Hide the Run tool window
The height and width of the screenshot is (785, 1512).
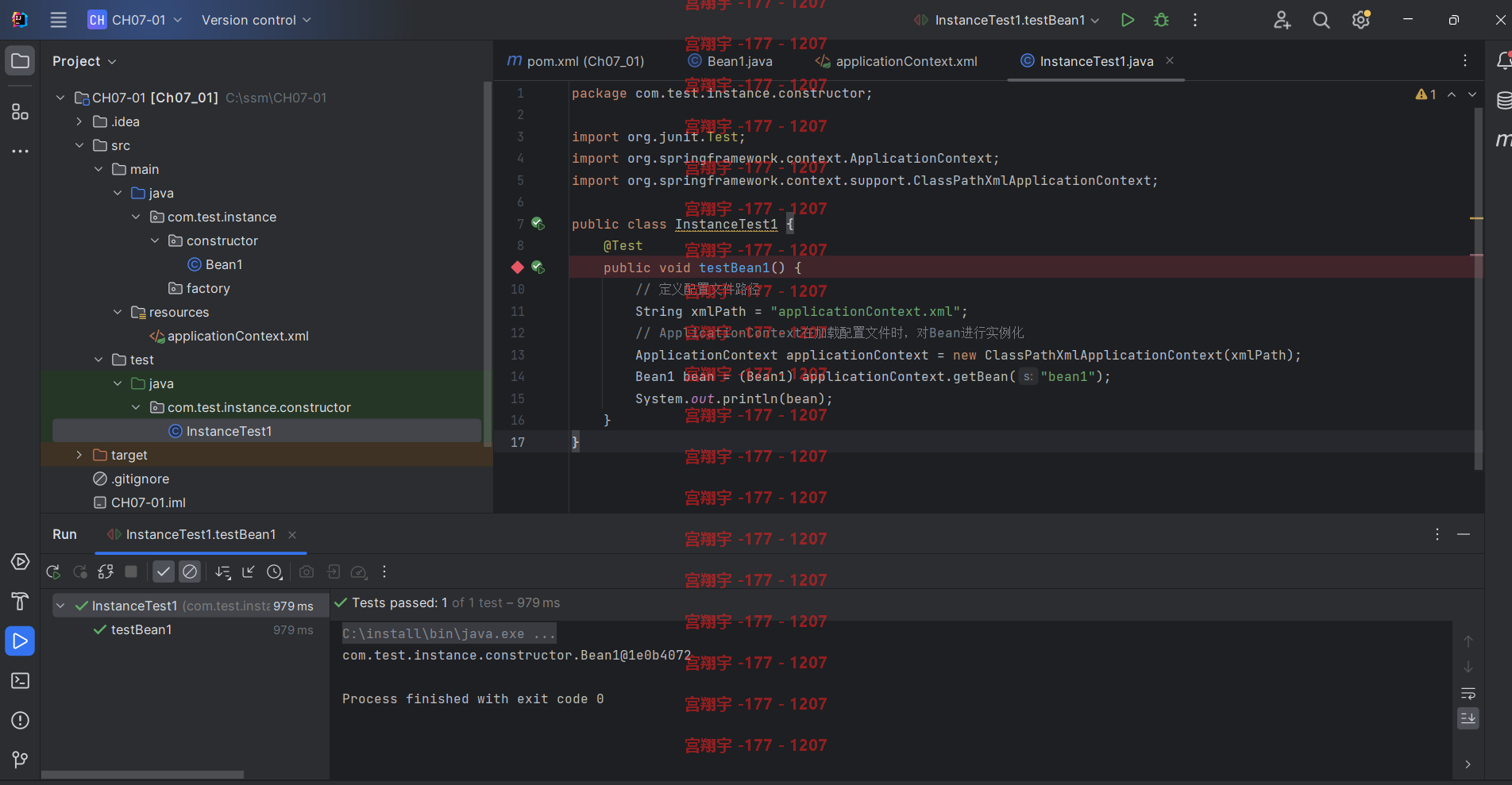pyautogui.click(x=1464, y=534)
